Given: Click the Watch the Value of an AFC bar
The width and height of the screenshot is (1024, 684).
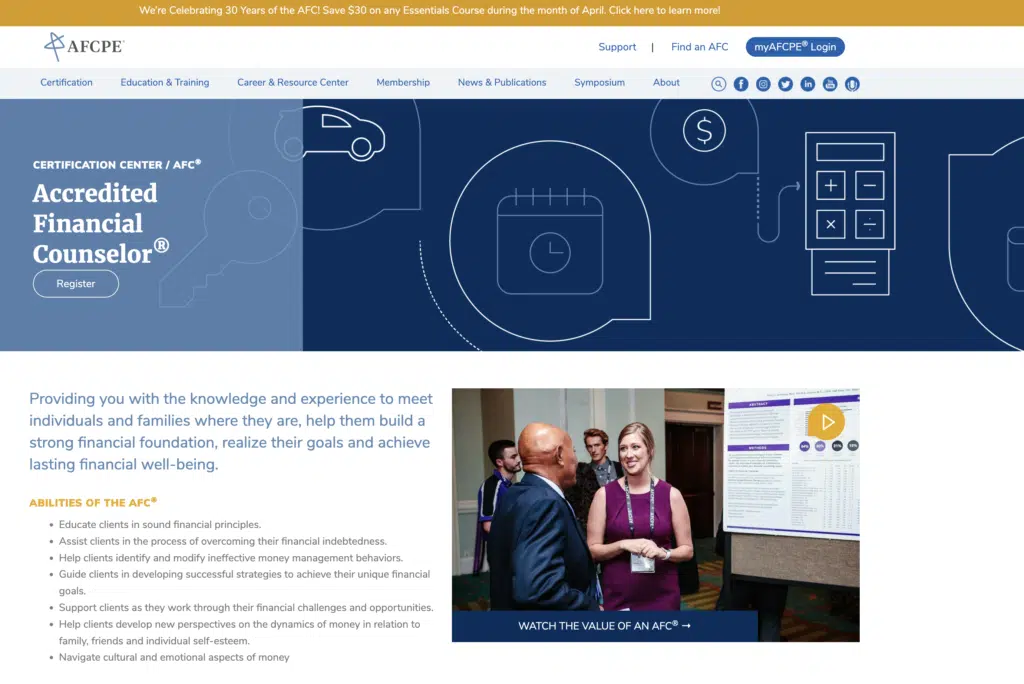Looking at the screenshot, I should point(604,626).
